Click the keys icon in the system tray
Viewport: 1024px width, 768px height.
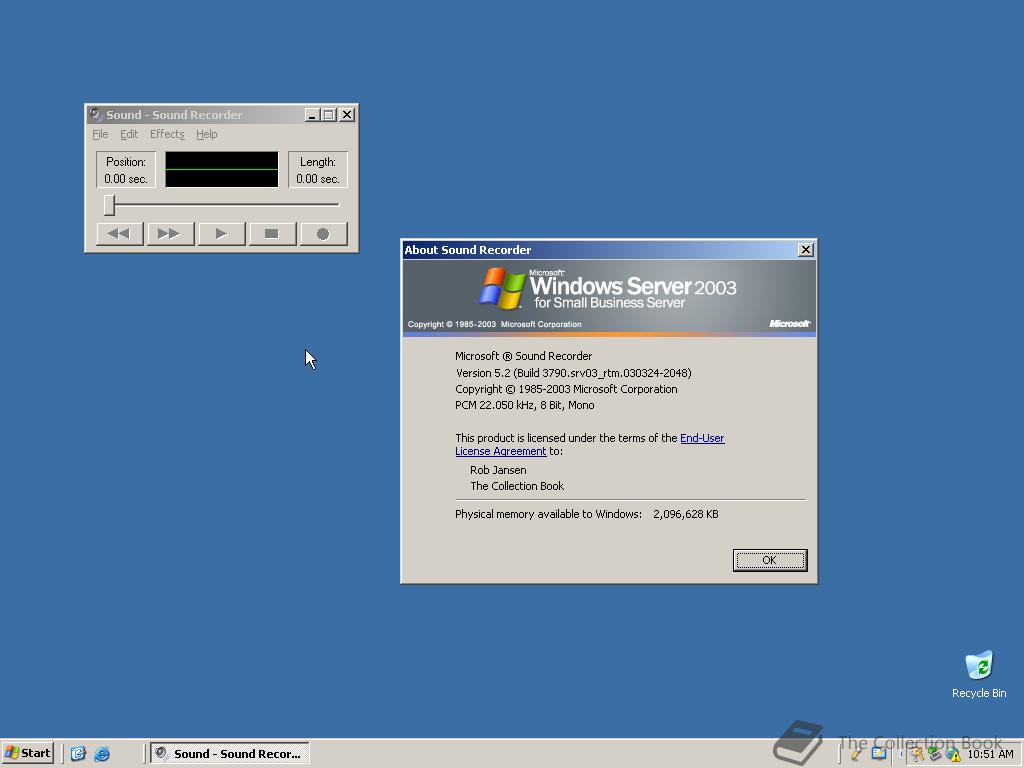[917, 754]
